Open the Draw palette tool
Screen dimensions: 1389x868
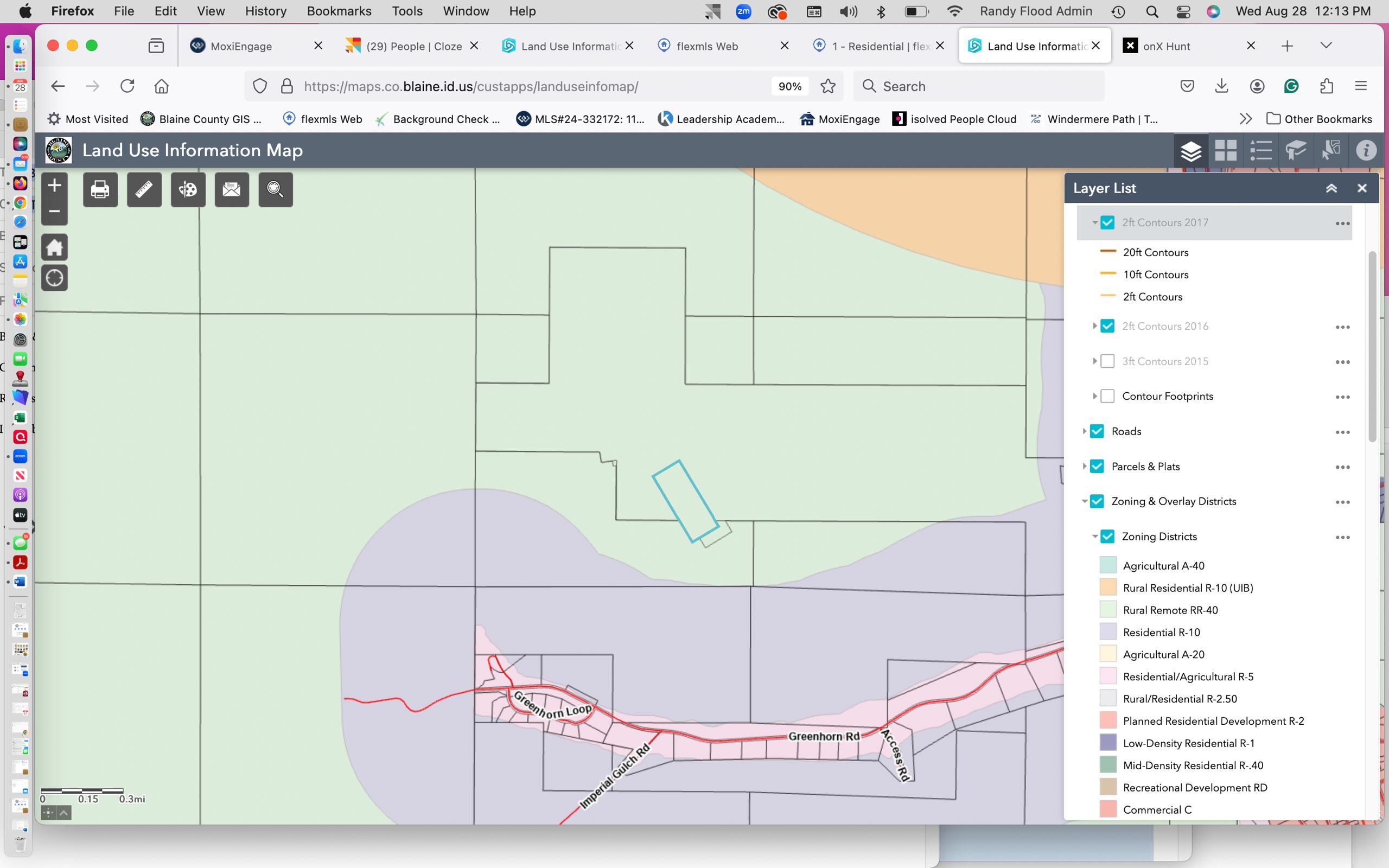point(188,189)
